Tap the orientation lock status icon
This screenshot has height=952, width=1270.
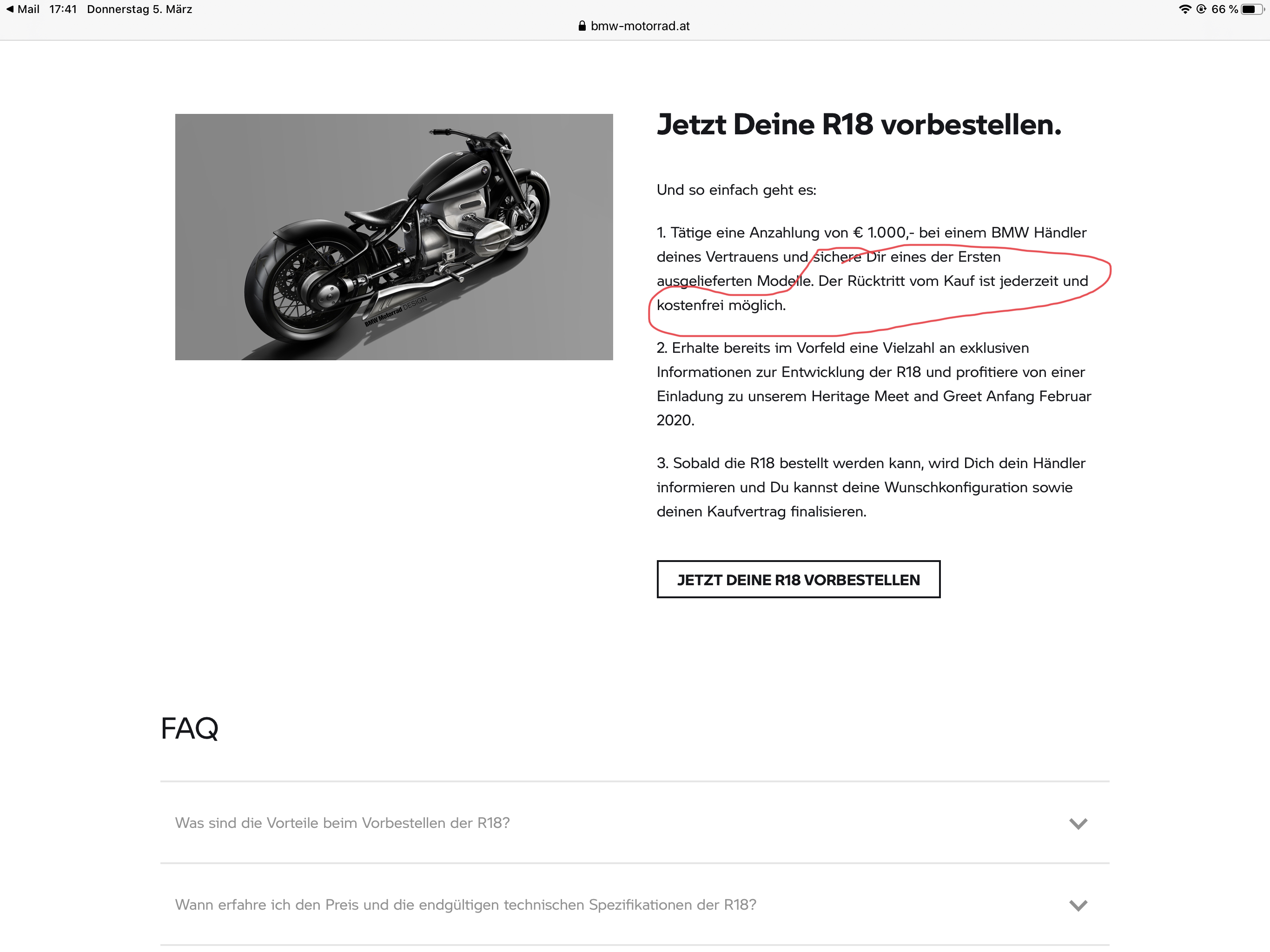click(1201, 9)
